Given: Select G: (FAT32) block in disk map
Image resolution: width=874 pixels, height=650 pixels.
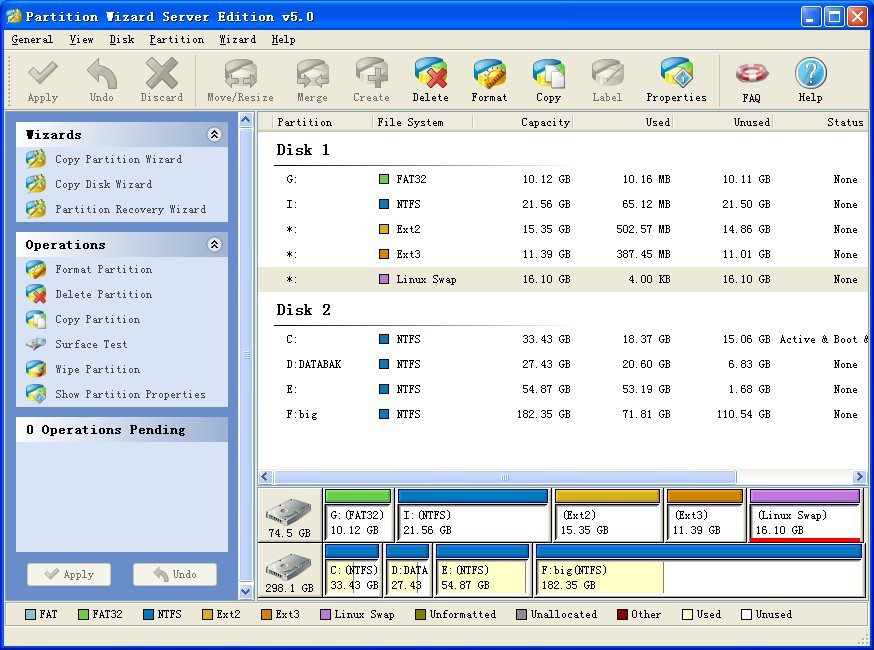Looking at the screenshot, I should (358, 515).
